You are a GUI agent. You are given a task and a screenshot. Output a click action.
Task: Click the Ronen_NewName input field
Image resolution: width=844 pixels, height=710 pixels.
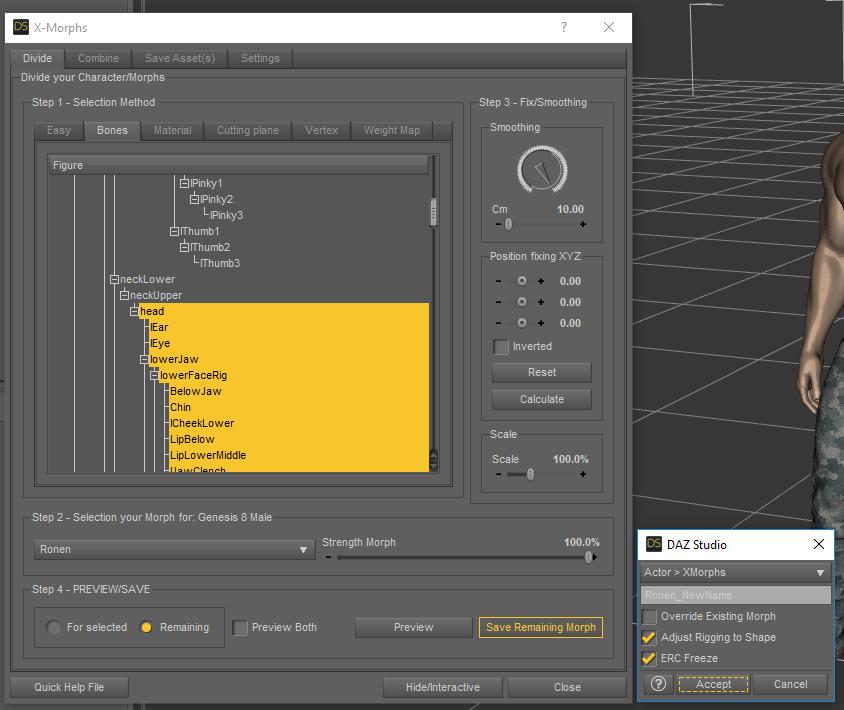click(x=735, y=595)
